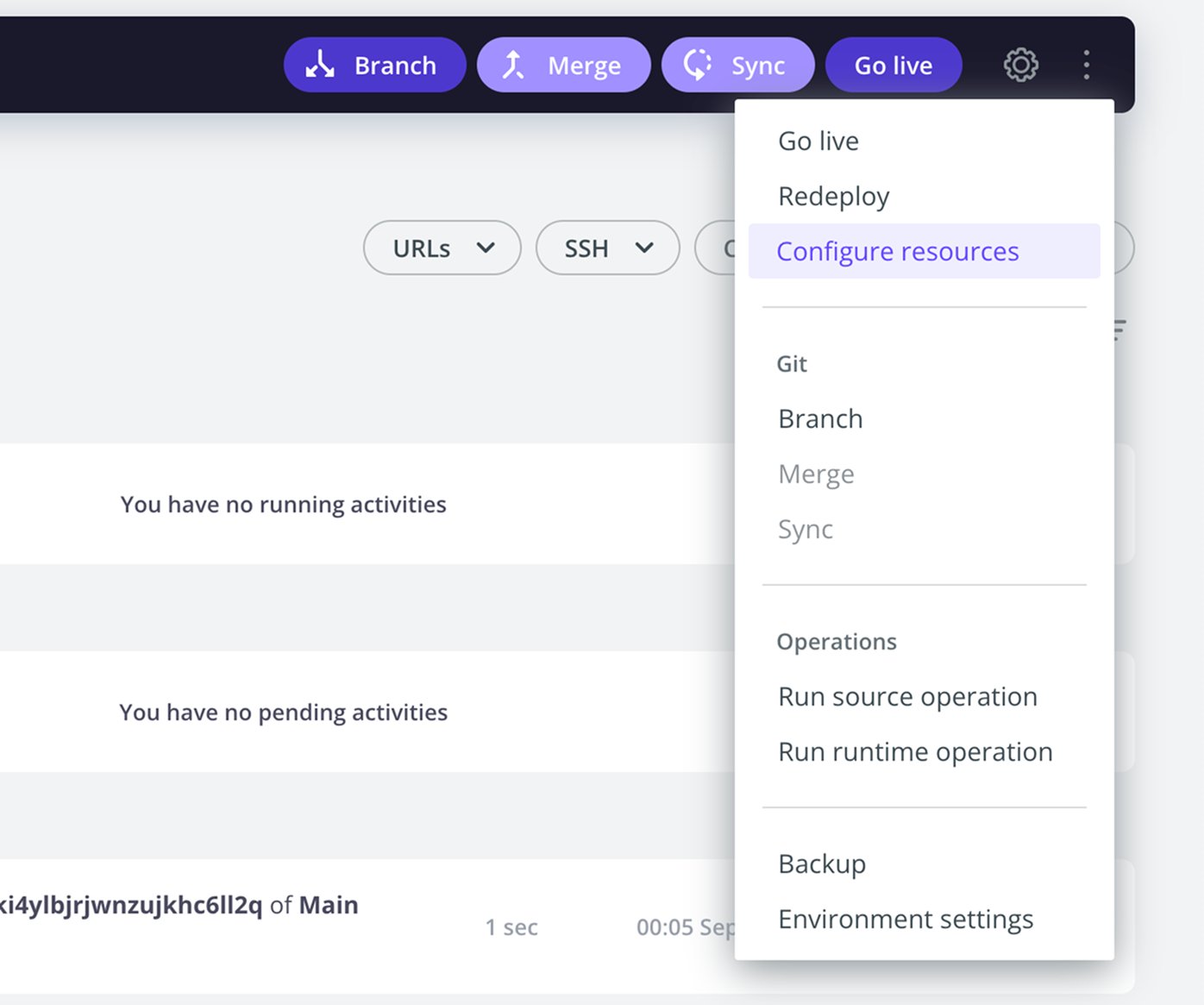
Task: Click the 00:05 Sep timestamp
Action: (x=686, y=927)
